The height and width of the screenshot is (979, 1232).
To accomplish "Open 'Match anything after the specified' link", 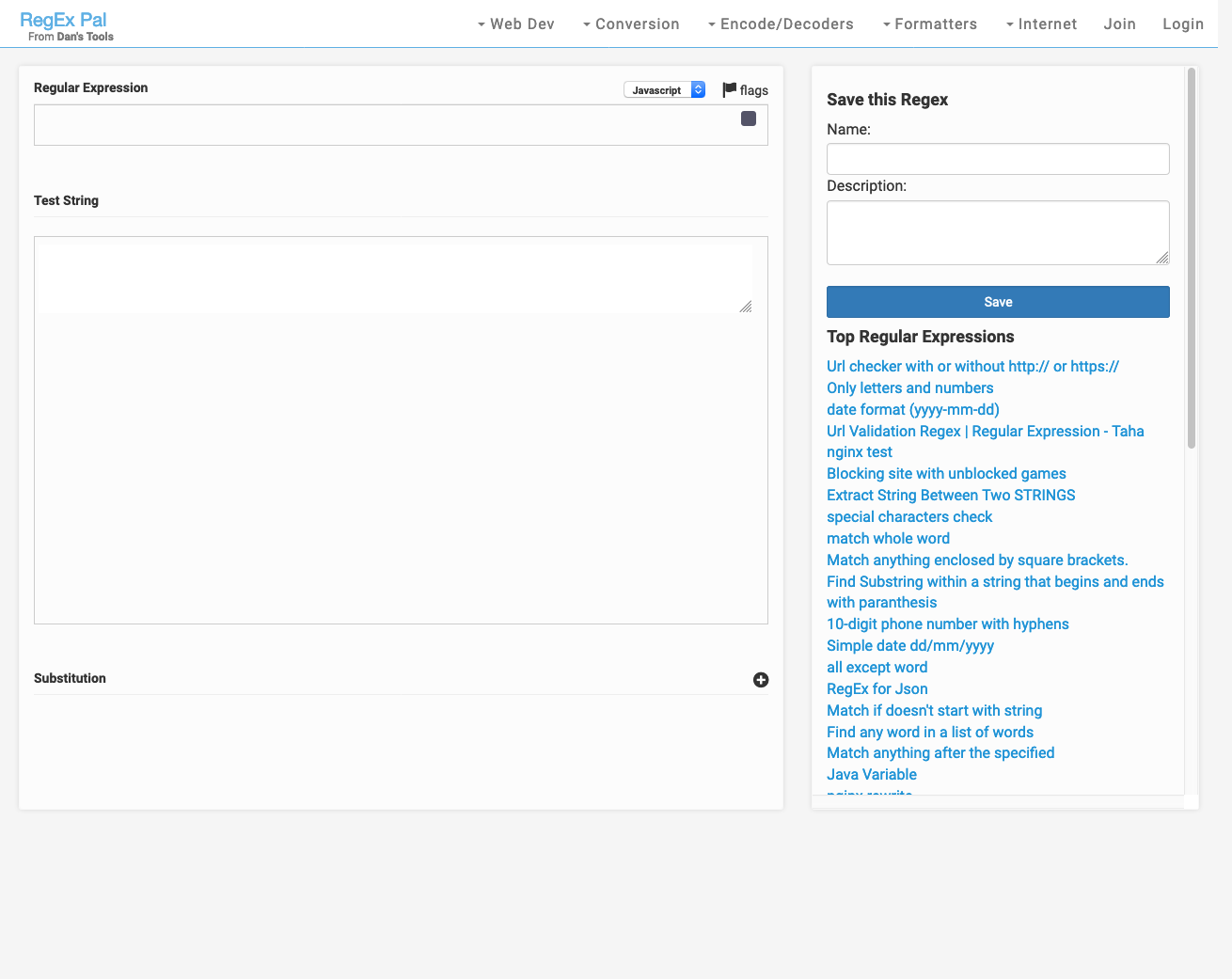I will pyautogui.click(x=940, y=753).
